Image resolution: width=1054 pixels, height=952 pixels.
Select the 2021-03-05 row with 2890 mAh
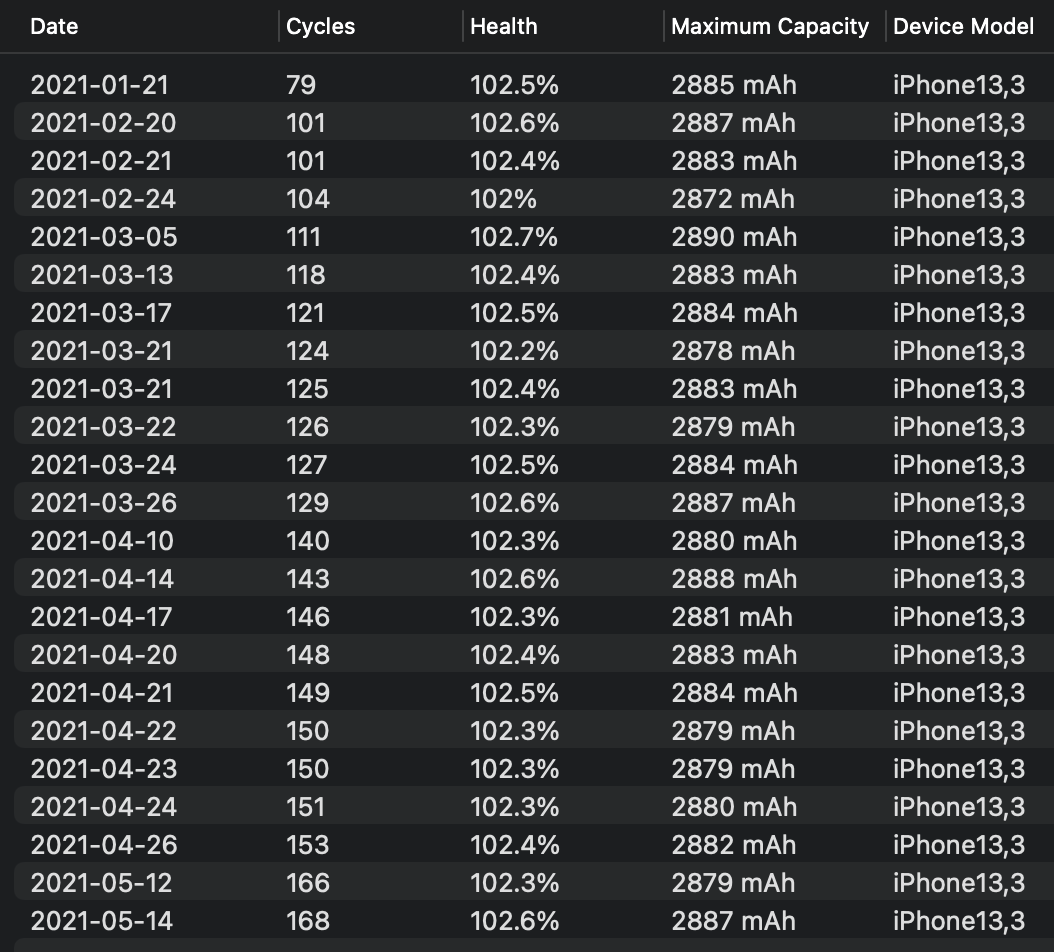tap(534, 237)
